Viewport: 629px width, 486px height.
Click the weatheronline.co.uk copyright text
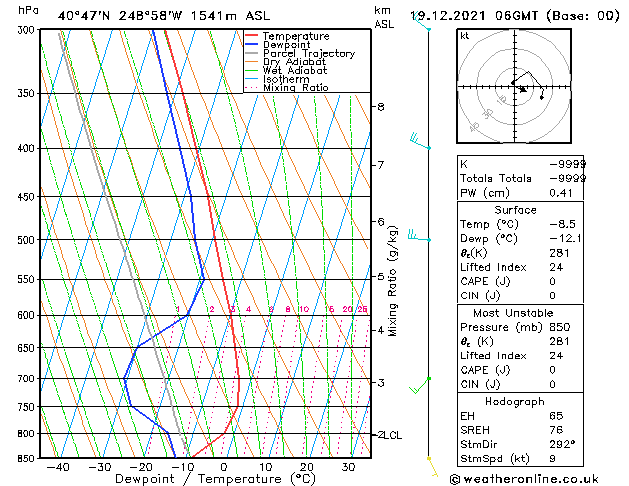pos(524,479)
